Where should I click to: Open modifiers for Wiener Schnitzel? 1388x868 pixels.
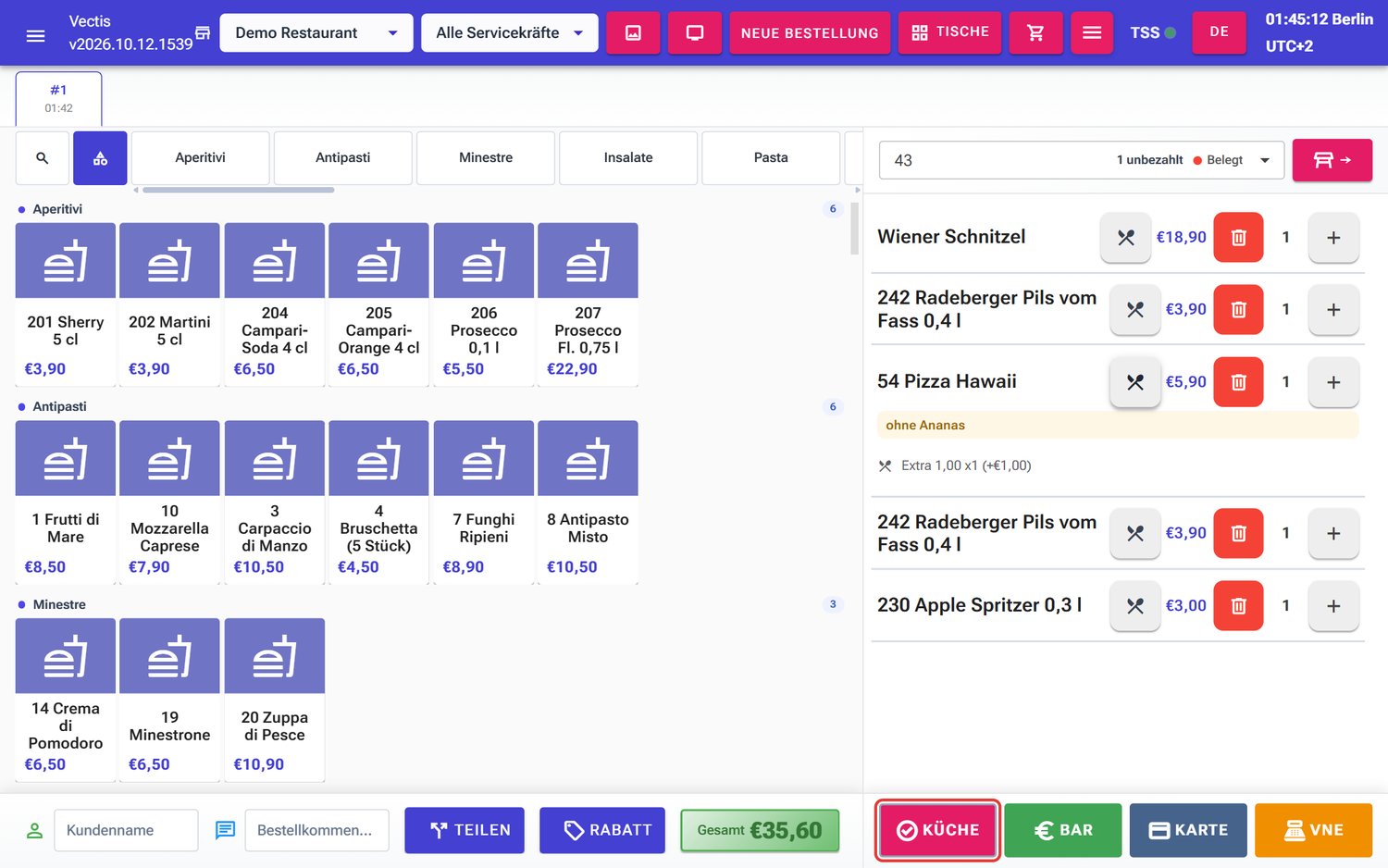1125,238
